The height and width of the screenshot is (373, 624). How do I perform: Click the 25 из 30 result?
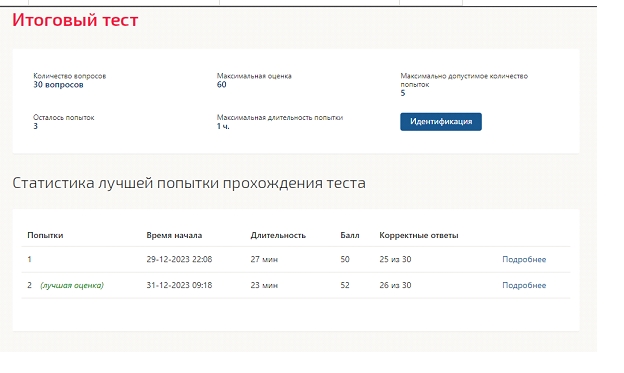[x=395, y=260]
